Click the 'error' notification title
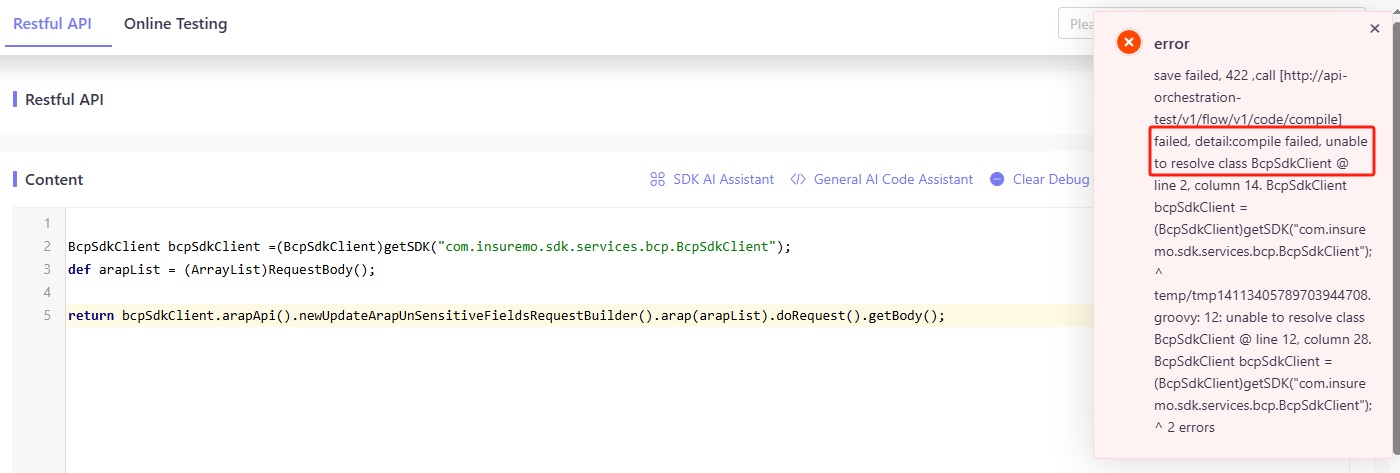This screenshot has height=473, width=1400. point(1171,43)
